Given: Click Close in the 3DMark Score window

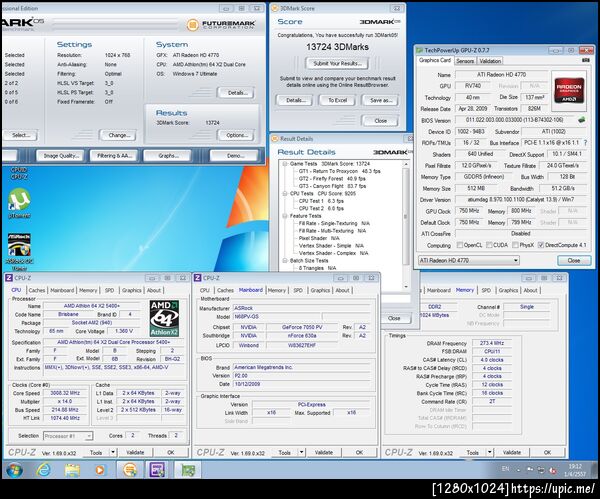Looking at the screenshot, I should point(380,121).
